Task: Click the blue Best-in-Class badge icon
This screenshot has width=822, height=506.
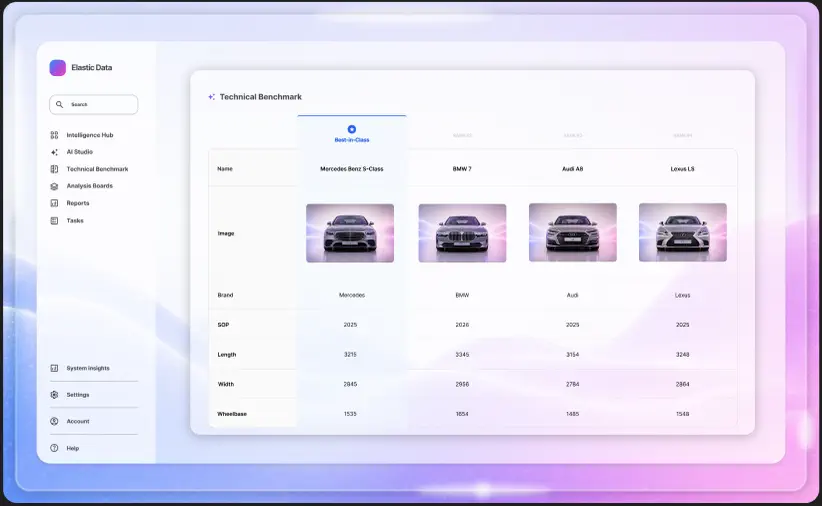Action: pos(352,129)
